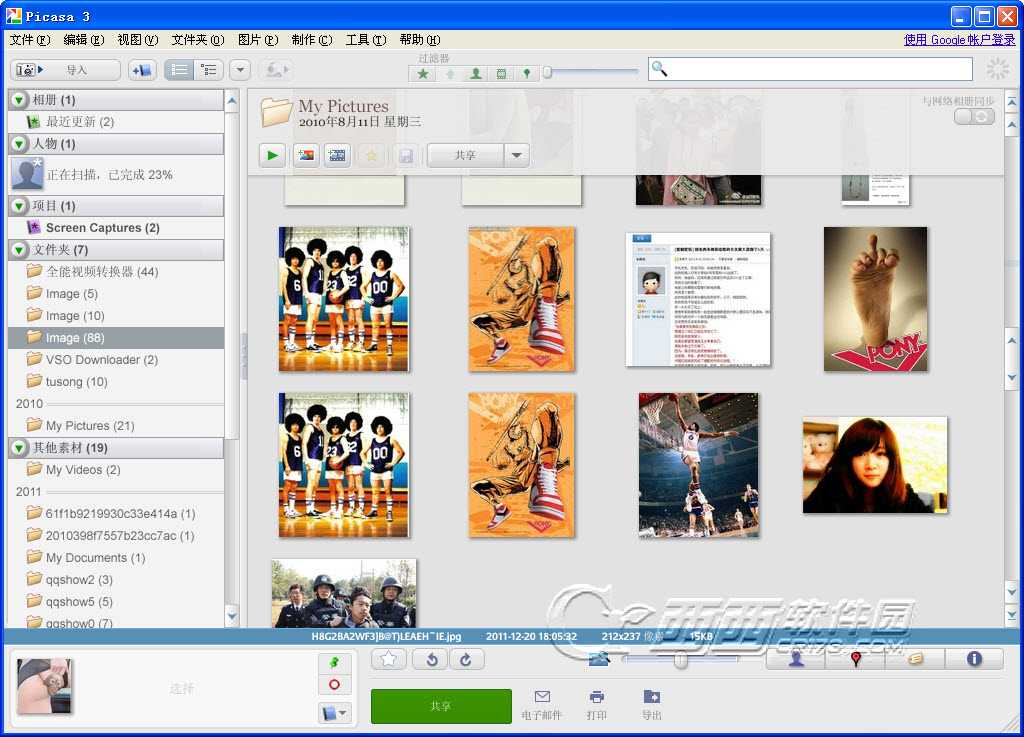Play the folder slideshow with green play button
The width and height of the screenshot is (1024, 737).
point(272,155)
